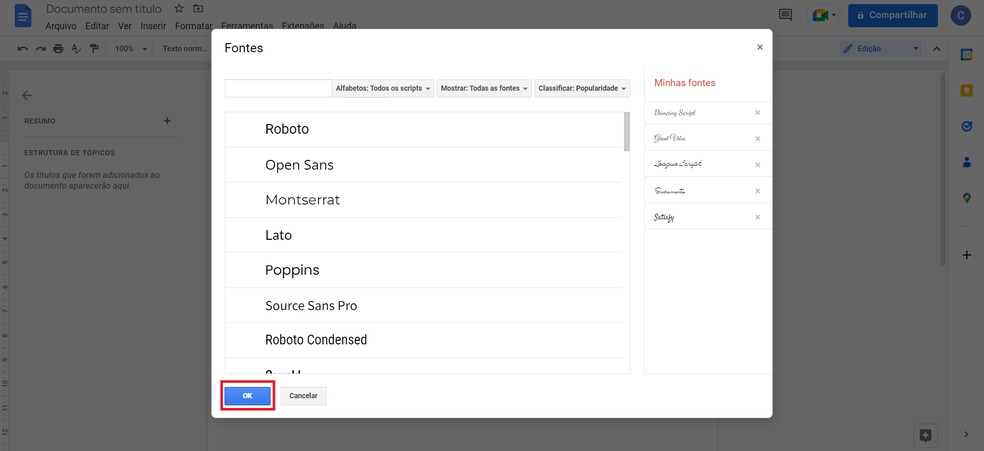Open the comment history icon
The height and width of the screenshot is (451, 984).
[x=785, y=15]
